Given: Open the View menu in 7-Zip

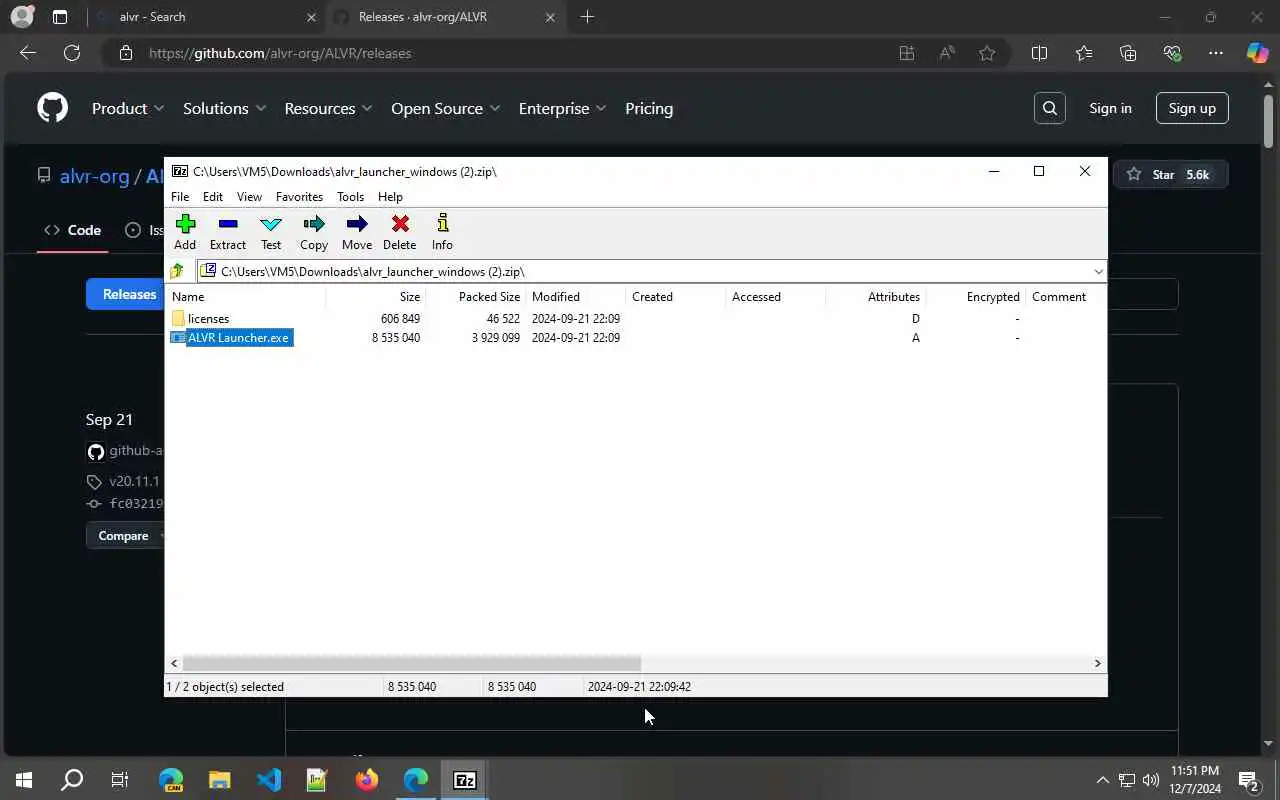Looking at the screenshot, I should [249, 197].
